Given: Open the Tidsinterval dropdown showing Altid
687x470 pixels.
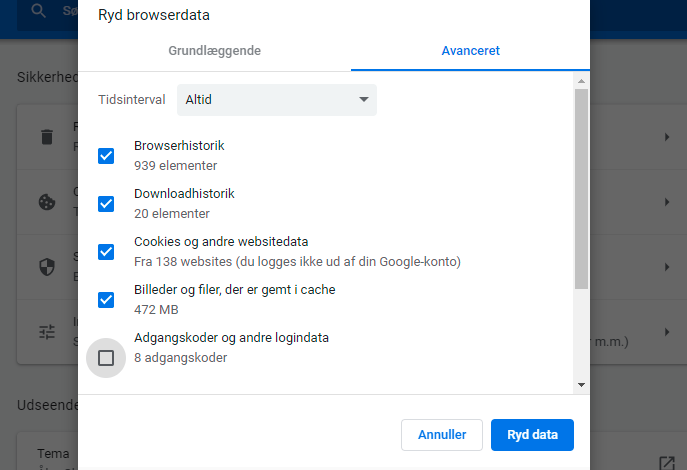Looking at the screenshot, I should click(x=277, y=100).
